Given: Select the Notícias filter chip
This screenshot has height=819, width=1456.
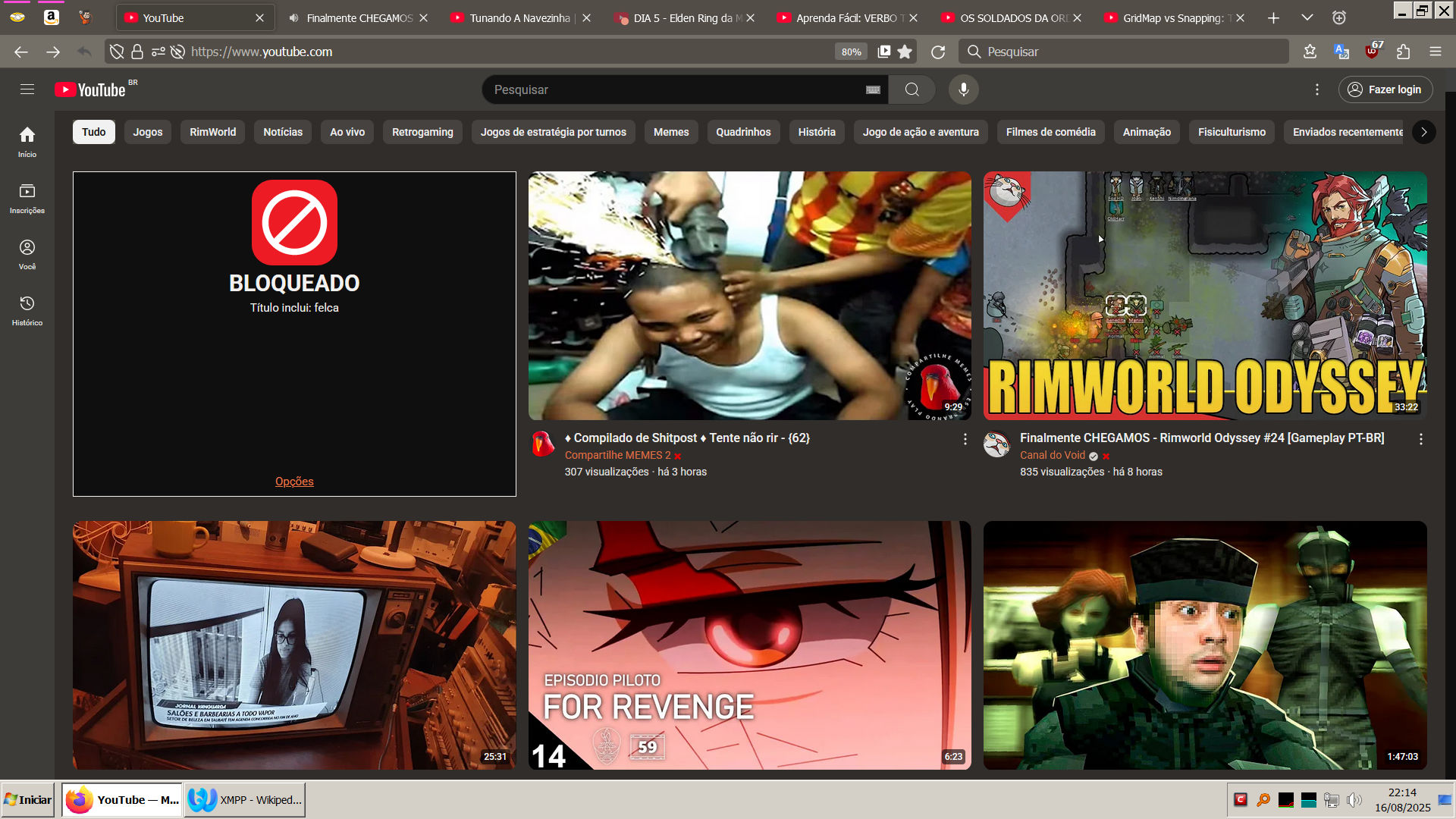Looking at the screenshot, I should pos(283,132).
